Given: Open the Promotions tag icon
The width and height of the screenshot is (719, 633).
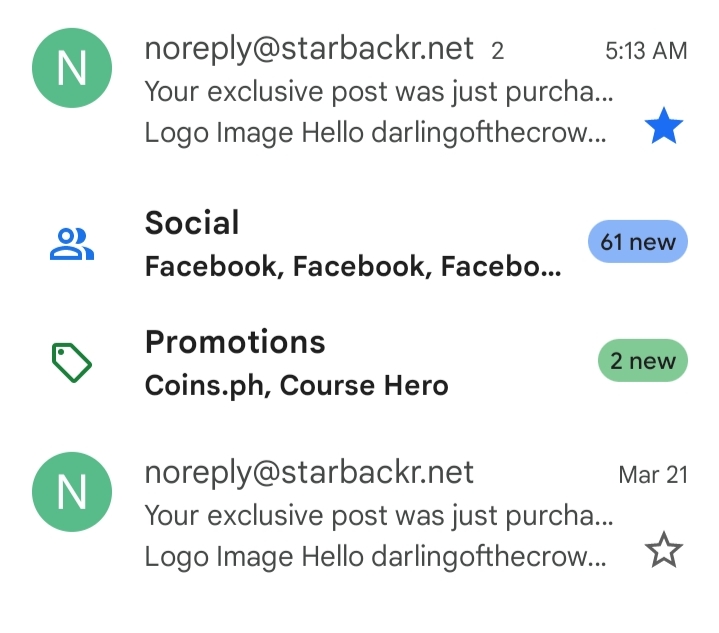Looking at the screenshot, I should point(72,362).
